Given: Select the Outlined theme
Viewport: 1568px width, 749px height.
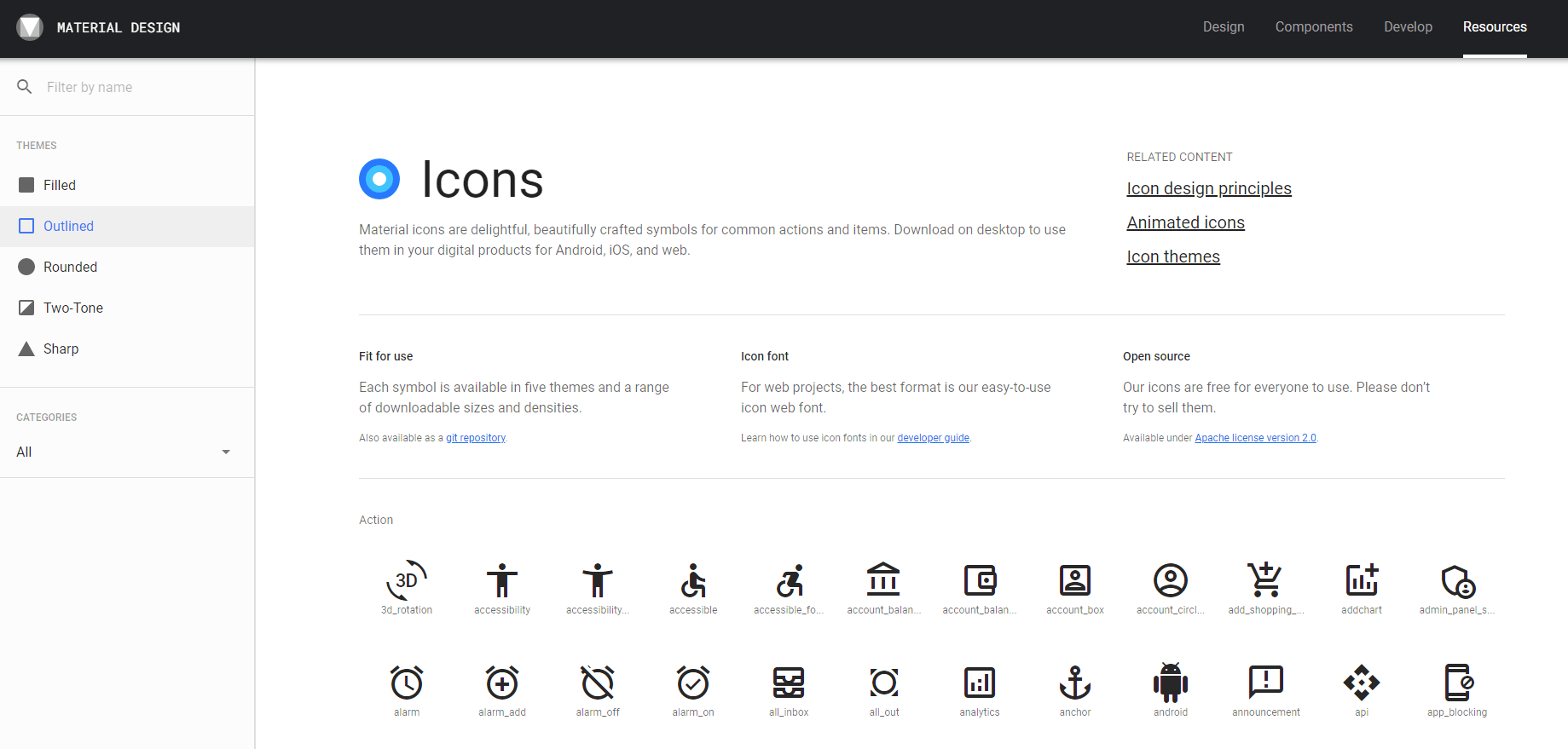Looking at the screenshot, I should [x=127, y=227].
